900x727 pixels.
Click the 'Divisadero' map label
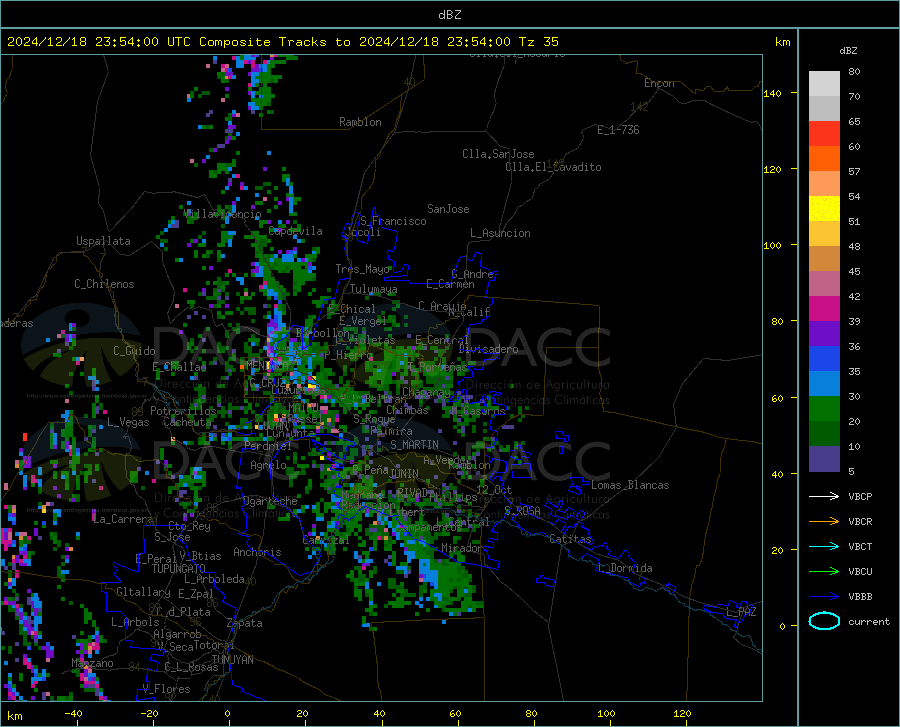(x=488, y=349)
